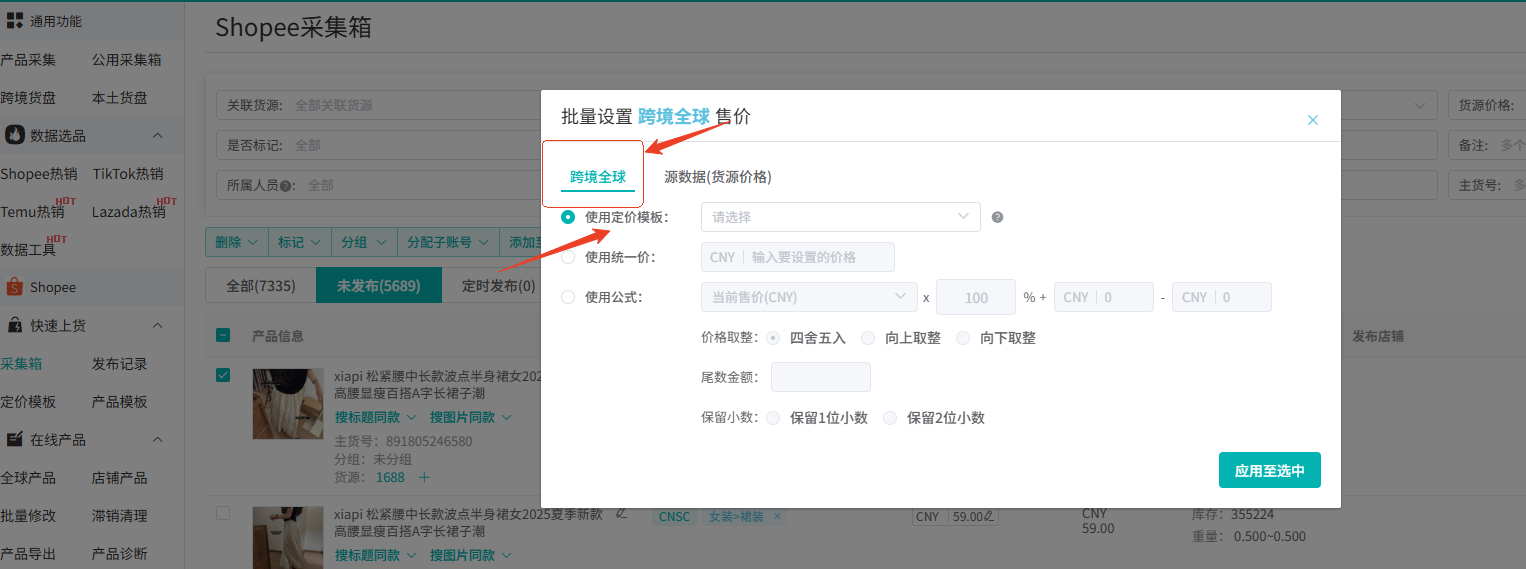Open TikTok热销 sidebar link
Screen dimensions: 1526x569
[128, 174]
